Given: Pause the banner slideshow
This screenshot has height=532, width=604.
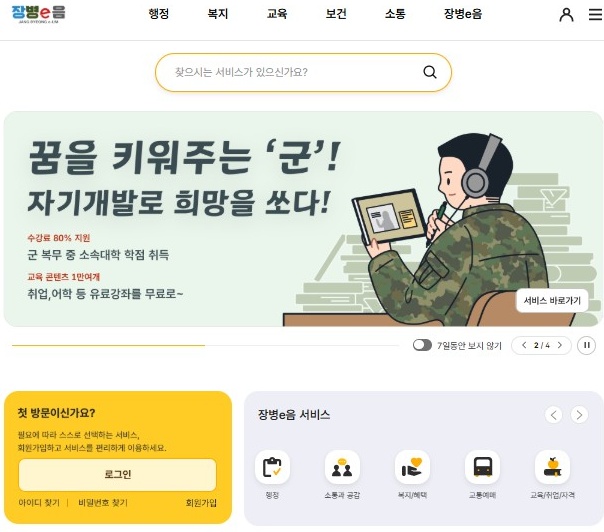Looking at the screenshot, I should click(586, 345).
